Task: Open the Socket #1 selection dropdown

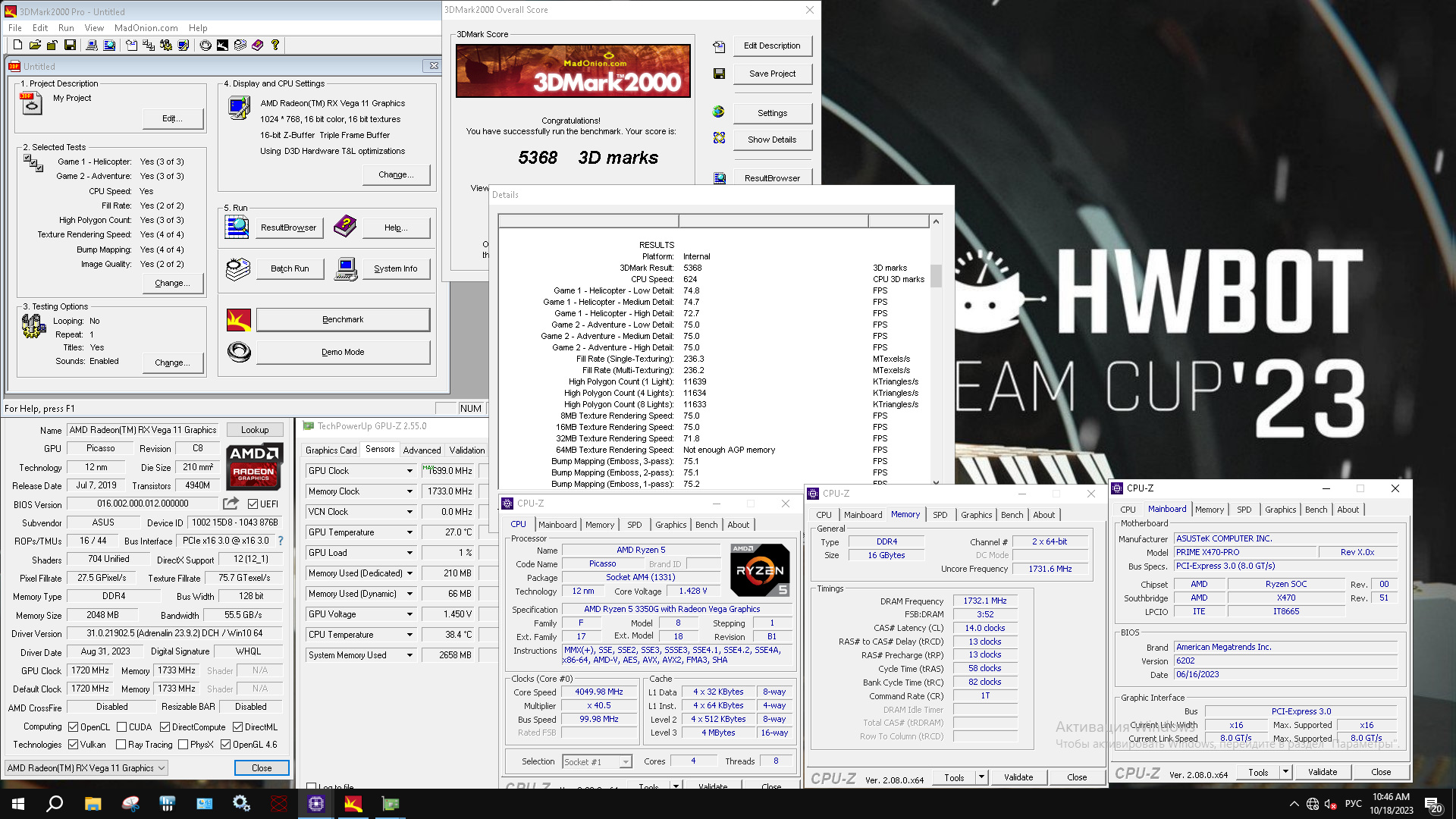Action: click(597, 761)
